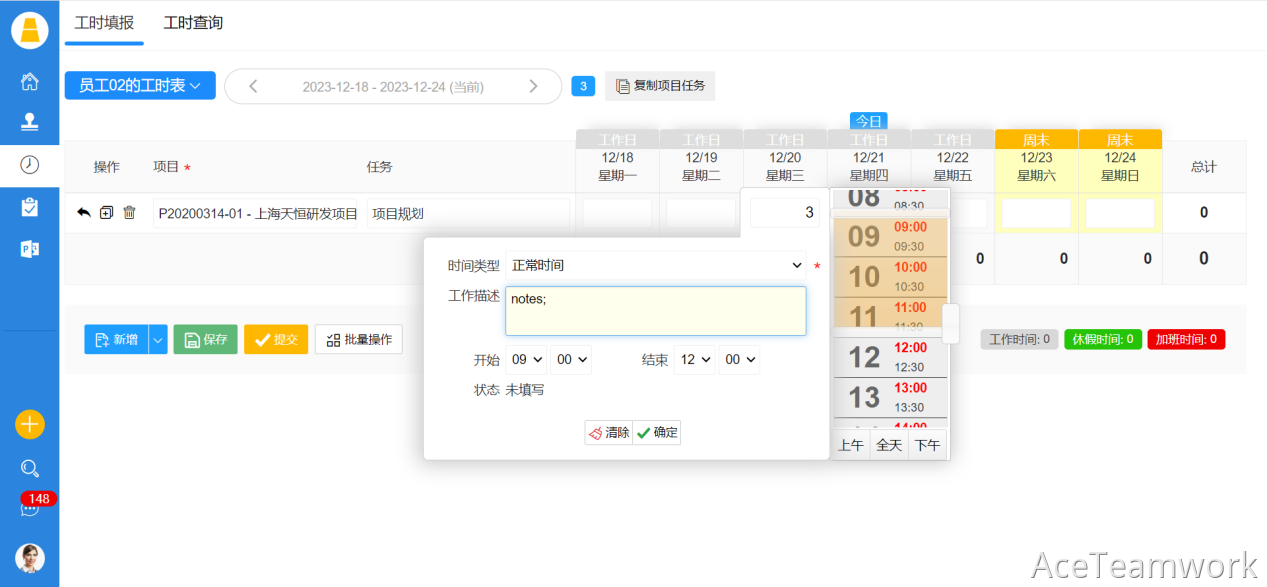Click the approval stamp sidebar icon
This screenshot has height=587, width=1267.
30,123
